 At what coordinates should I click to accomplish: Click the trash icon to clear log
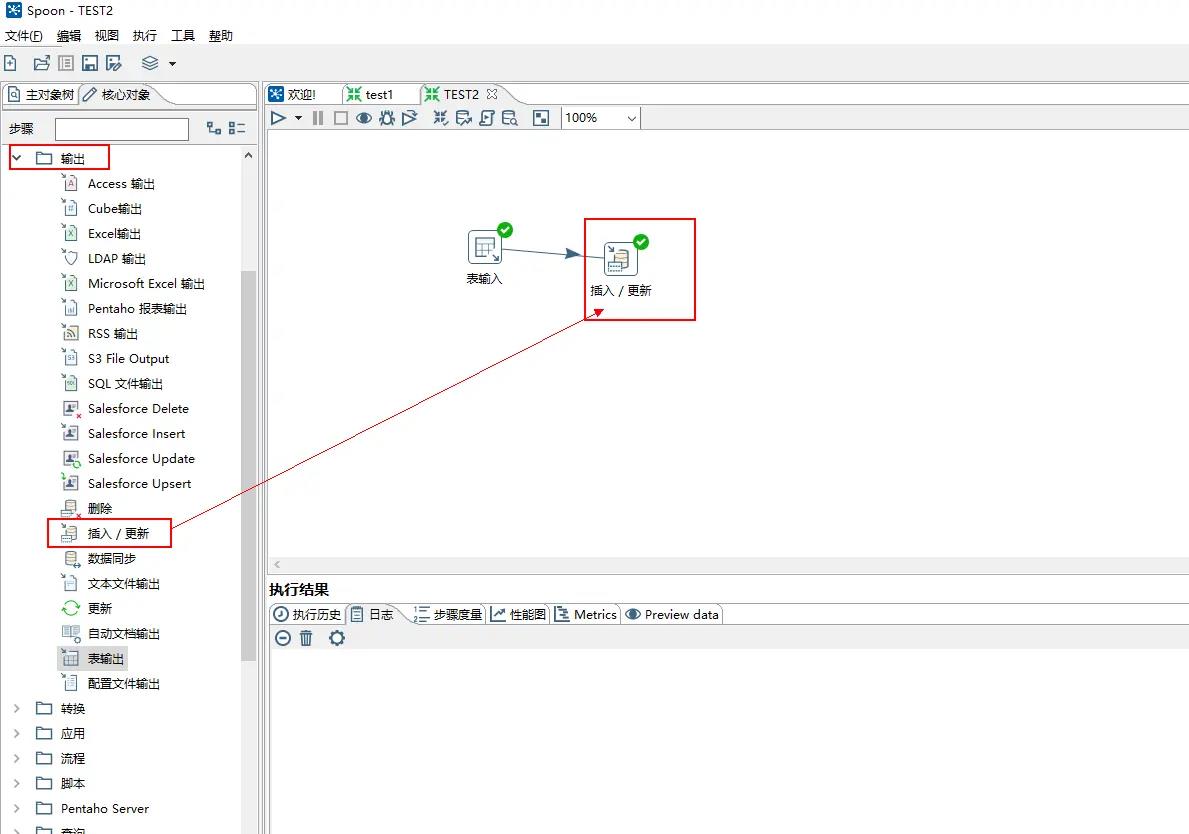point(306,638)
